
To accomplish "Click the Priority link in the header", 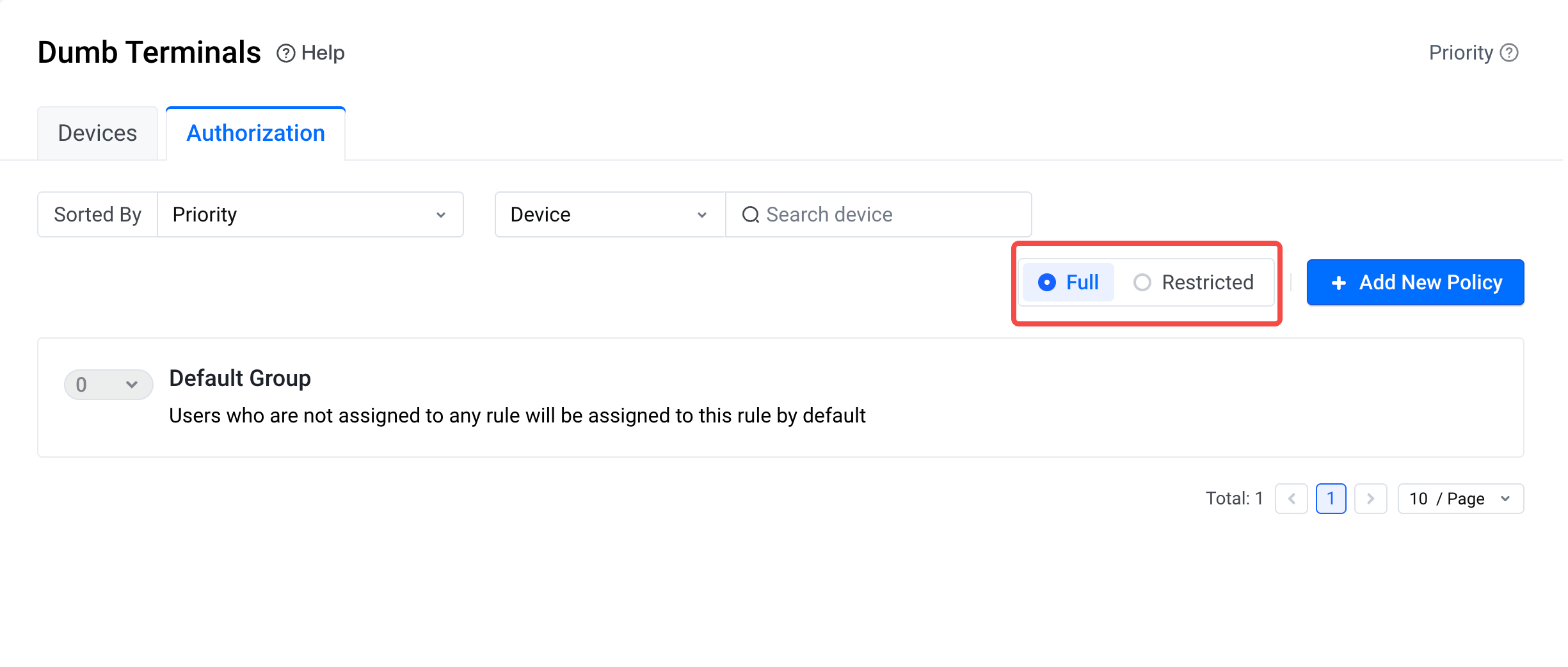I will (x=1460, y=52).
